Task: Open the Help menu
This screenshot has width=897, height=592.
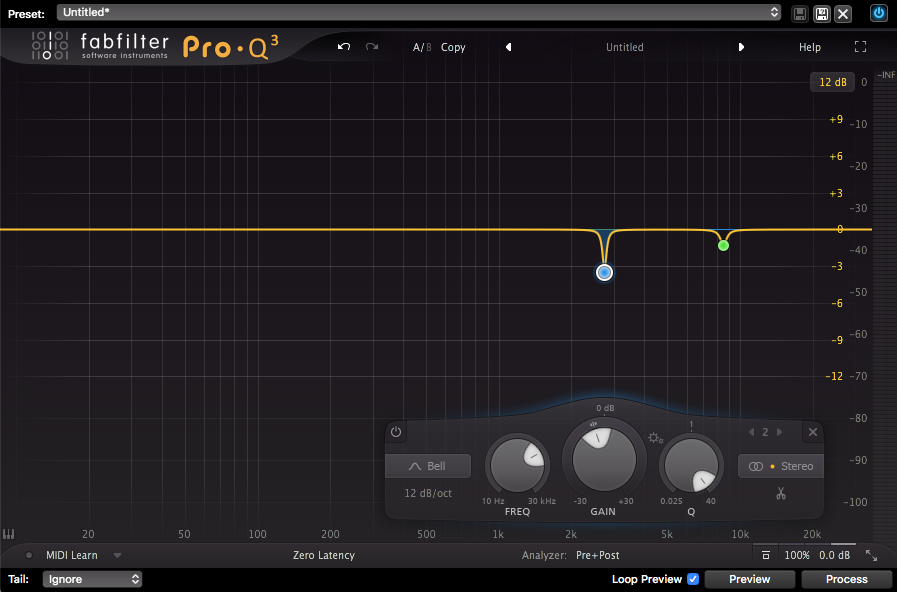Action: (x=809, y=47)
